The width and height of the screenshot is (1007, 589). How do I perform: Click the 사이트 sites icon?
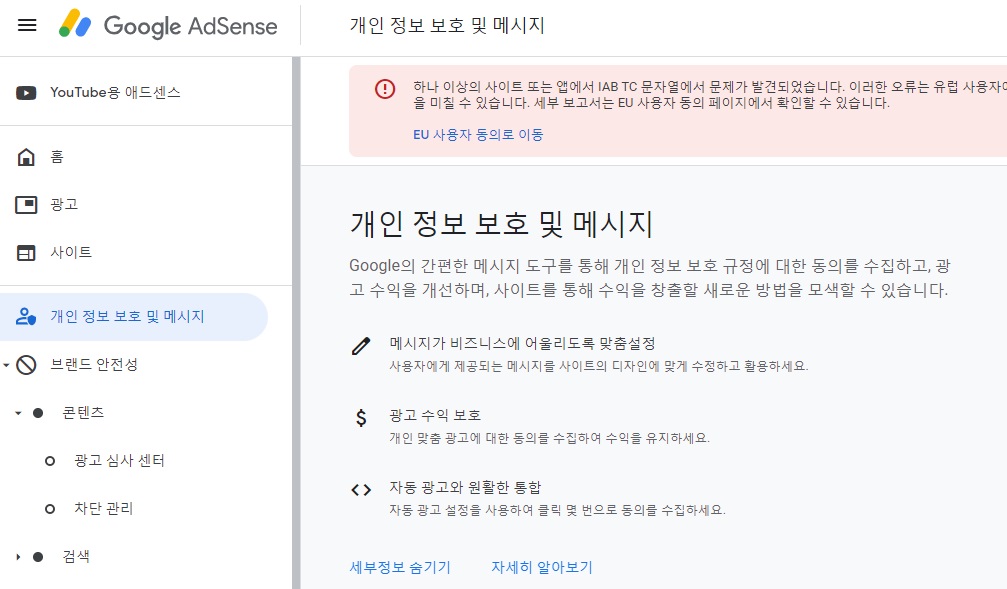click(x=26, y=253)
